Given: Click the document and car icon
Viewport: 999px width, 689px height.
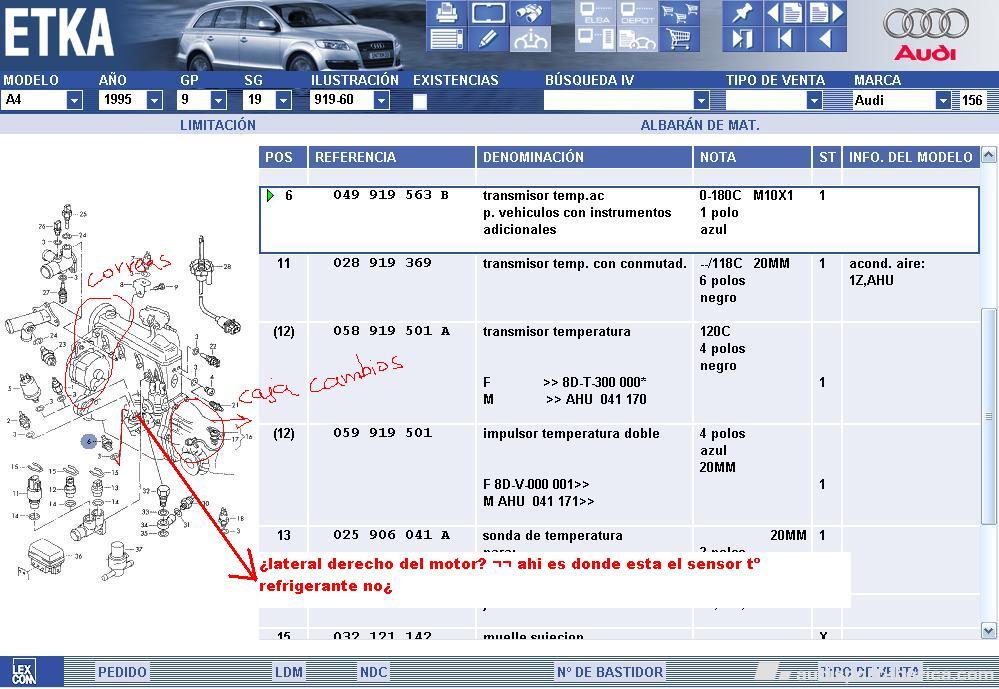Looking at the screenshot, I should click(x=637, y=39).
